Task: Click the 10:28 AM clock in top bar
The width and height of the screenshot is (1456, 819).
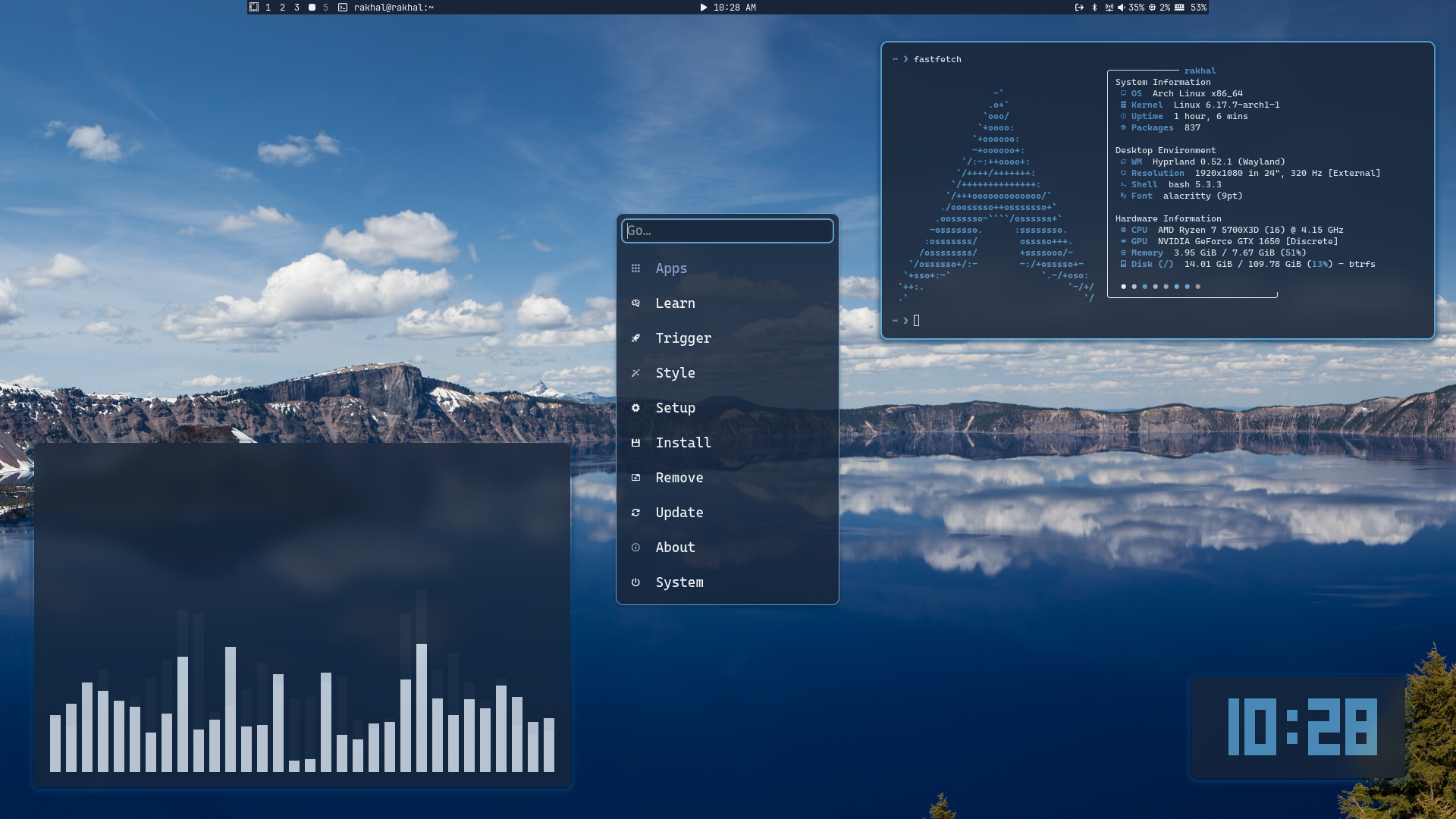Action: point(734,8)
